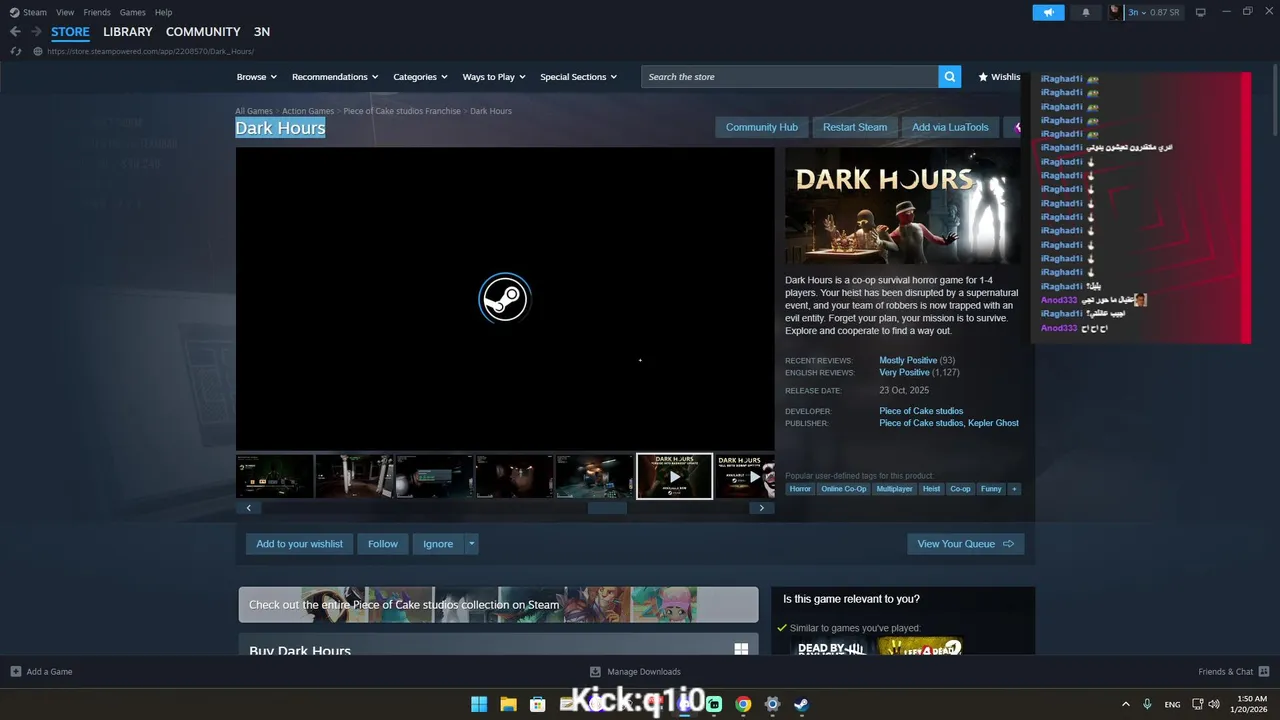Viewport: 1280px width, 720px height.
Task: Expand more tags with the plus button
Action: (x=1014, y=489)
